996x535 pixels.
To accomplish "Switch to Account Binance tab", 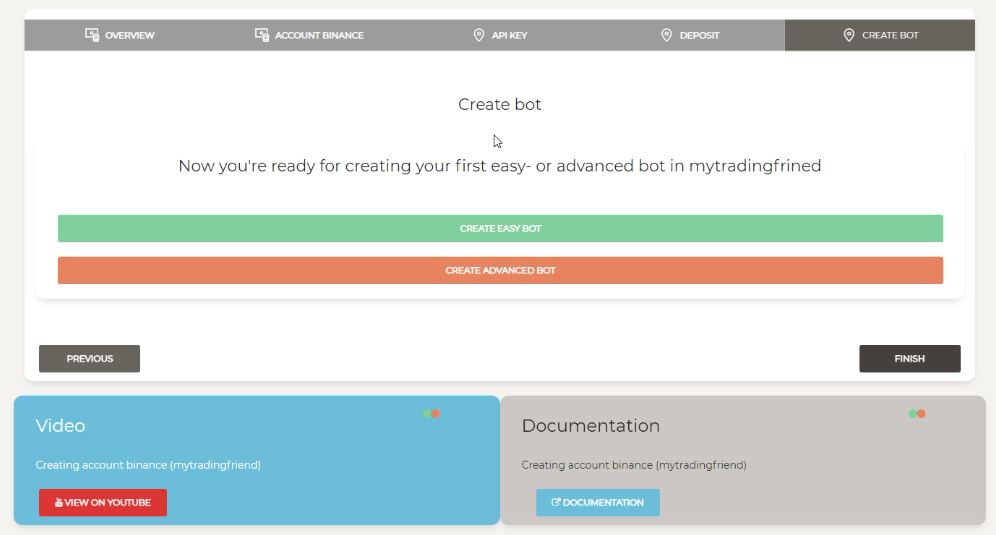I will [x=309, y=35].
